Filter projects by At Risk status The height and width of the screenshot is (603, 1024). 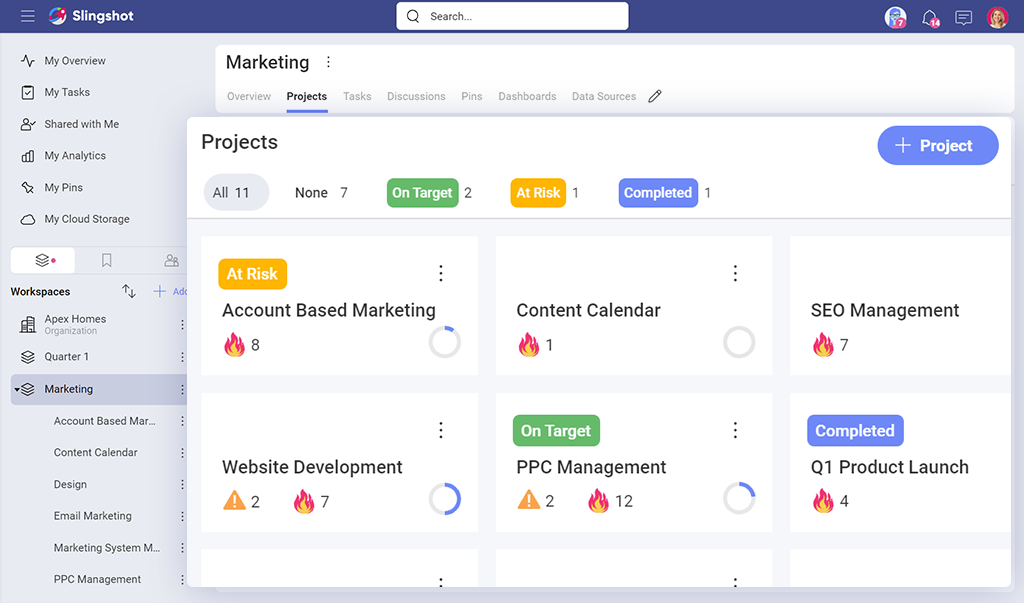tap(538, 193)
